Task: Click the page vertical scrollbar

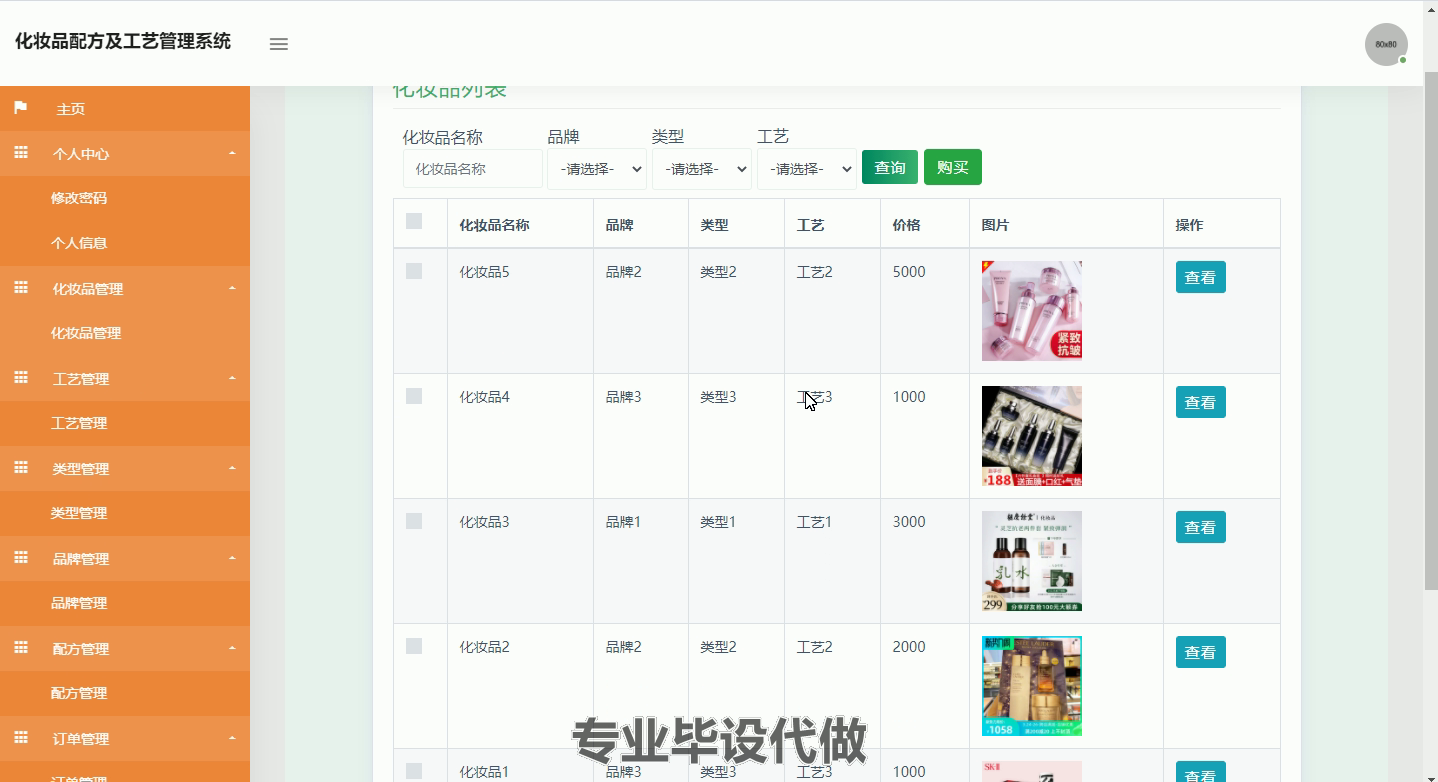Action: [1430, 330]
